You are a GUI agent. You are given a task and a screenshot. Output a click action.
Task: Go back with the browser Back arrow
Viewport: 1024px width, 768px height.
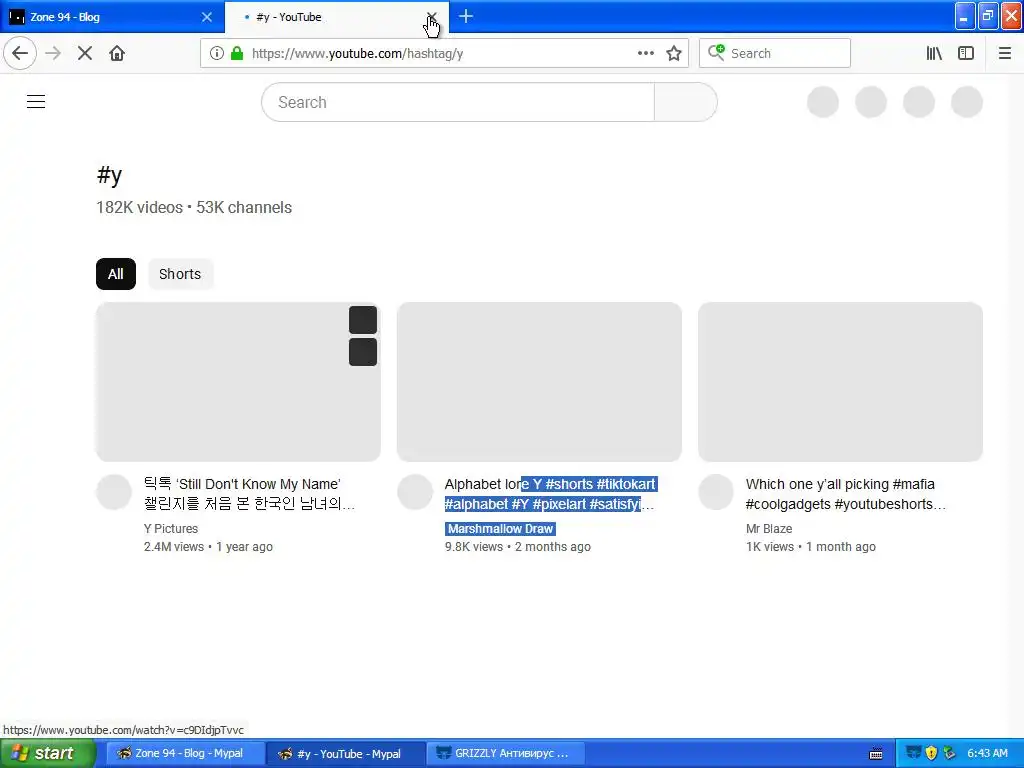point(20,54)
